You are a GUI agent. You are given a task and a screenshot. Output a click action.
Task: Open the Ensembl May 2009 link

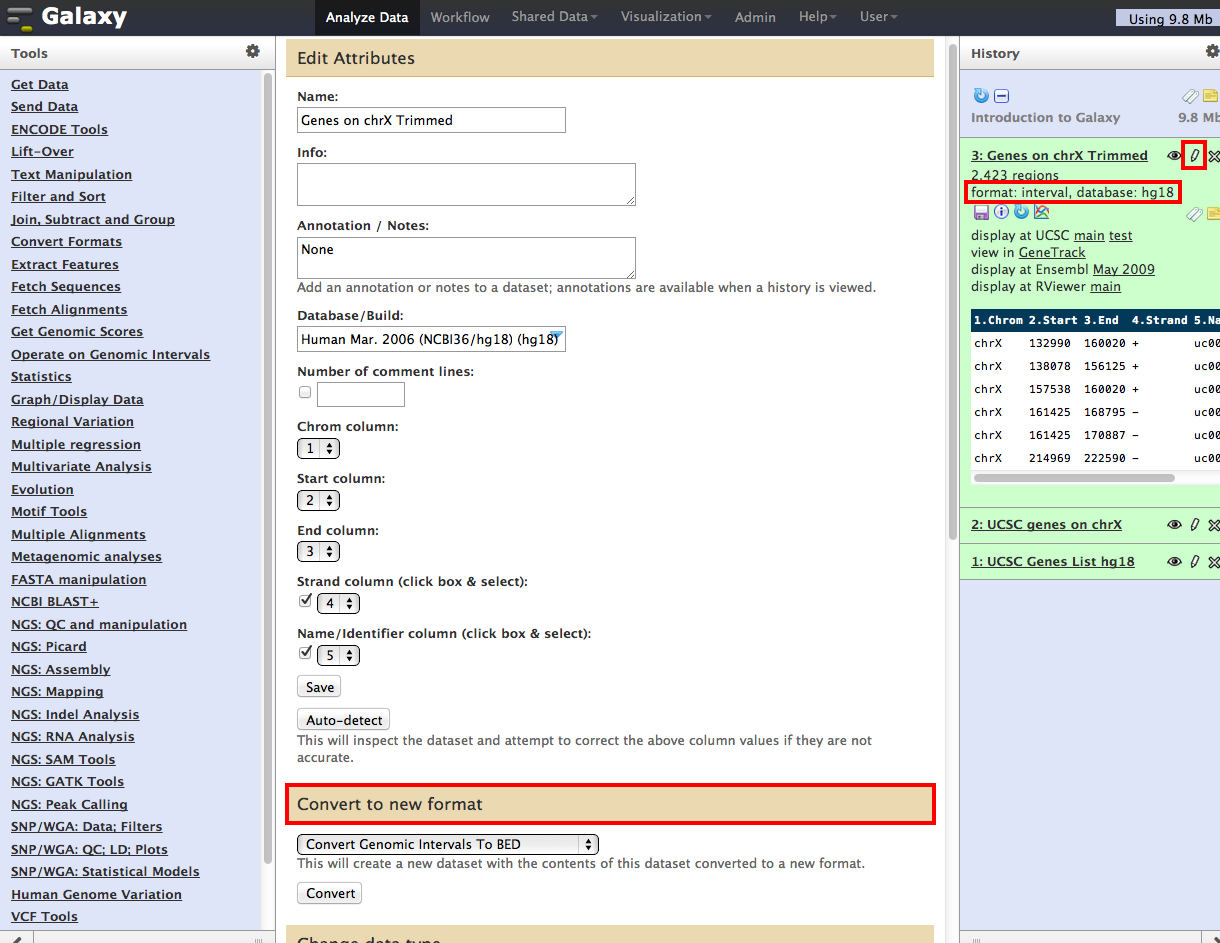(1124, 270)
